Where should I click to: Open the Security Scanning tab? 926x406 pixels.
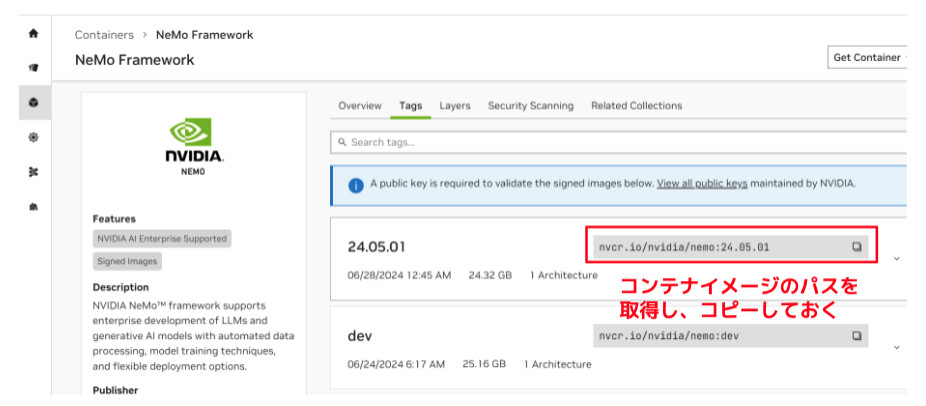click(x=530, y=106)
